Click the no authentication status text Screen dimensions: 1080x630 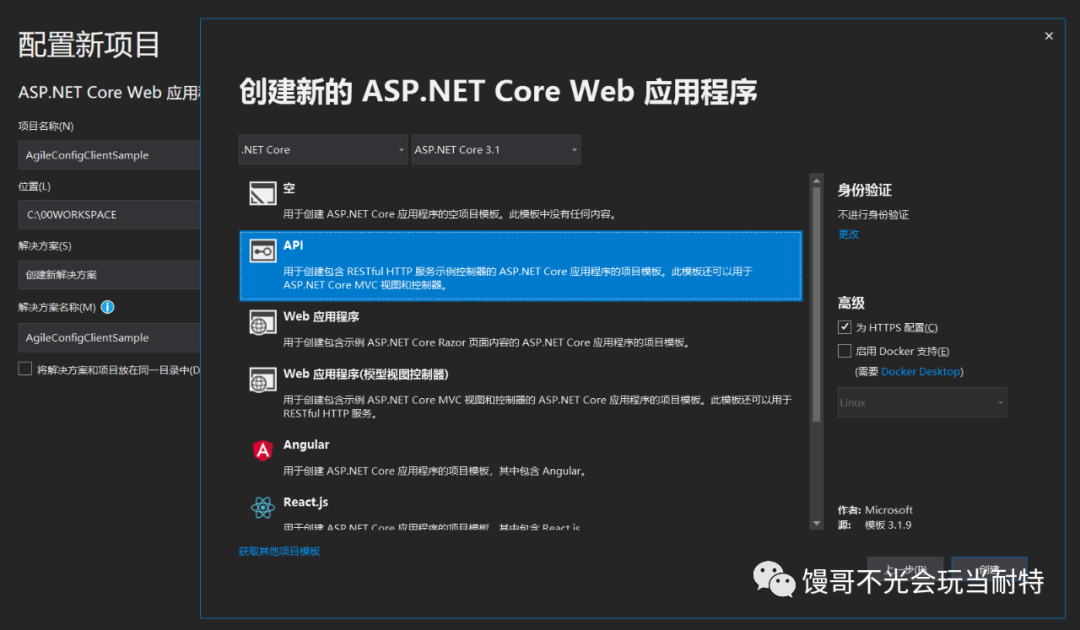pos(873,214)
